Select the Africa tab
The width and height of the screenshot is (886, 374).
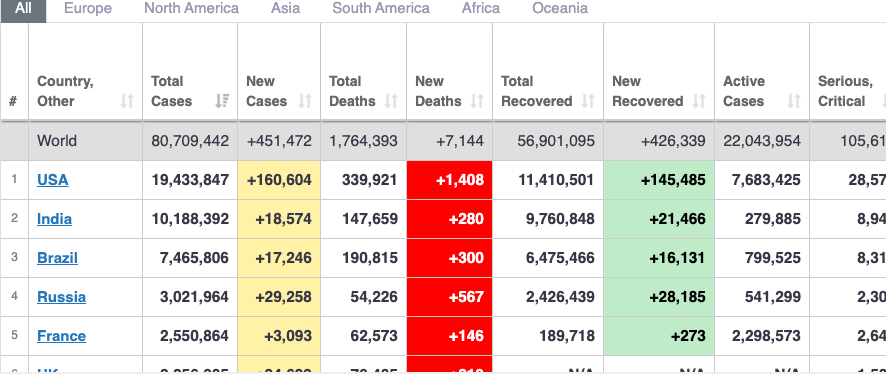480,8
